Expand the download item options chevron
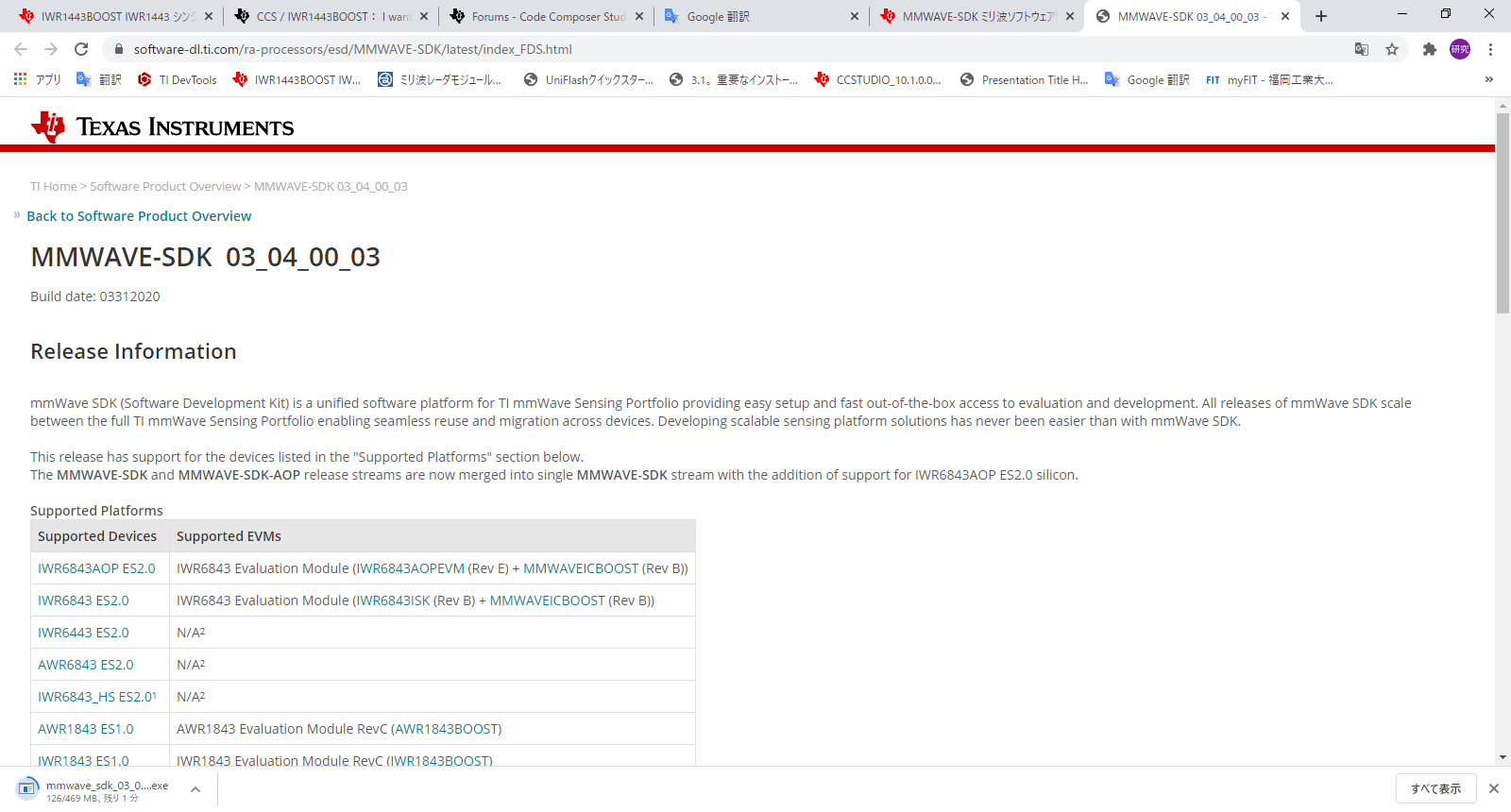The image size is (1511, 812). pos(195,789)
